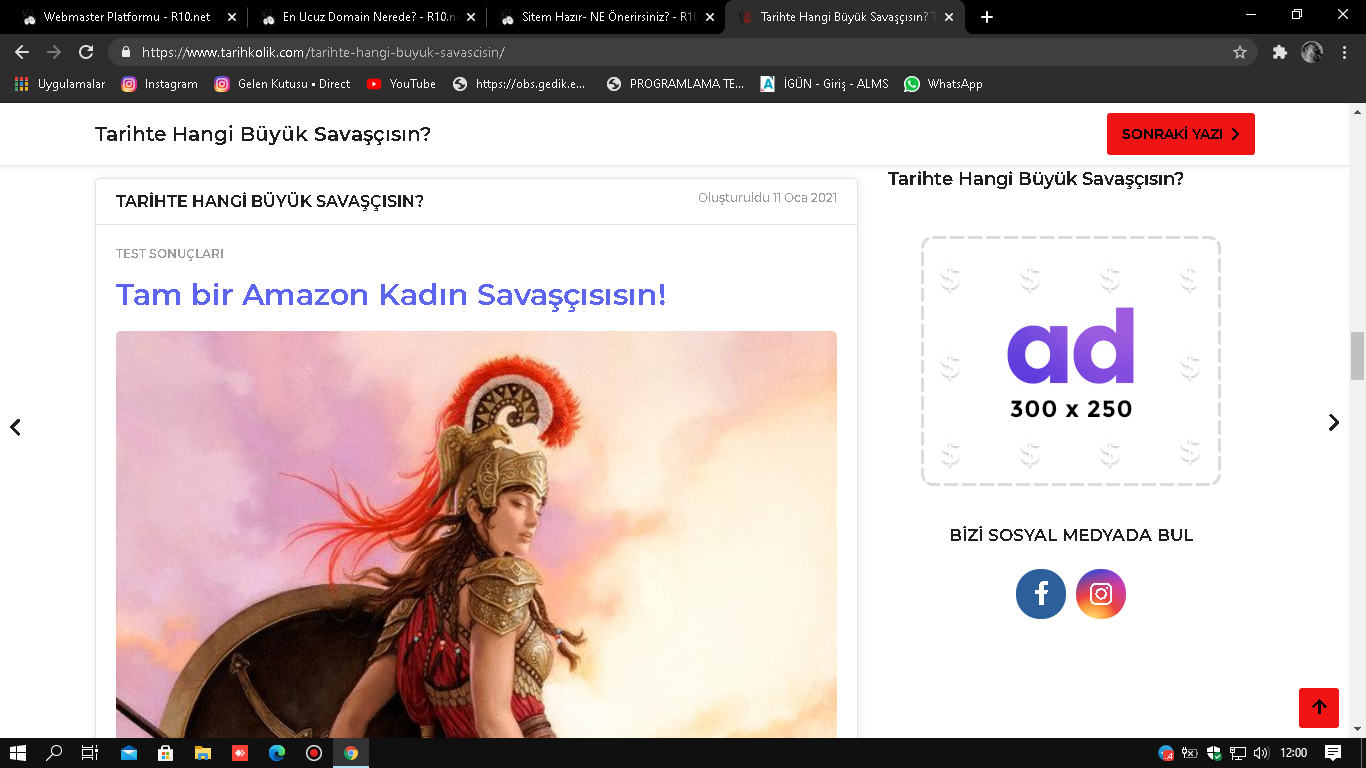Open the screen recorder taskbar app
Screen dimensions: 1366x768
[314, 753]
